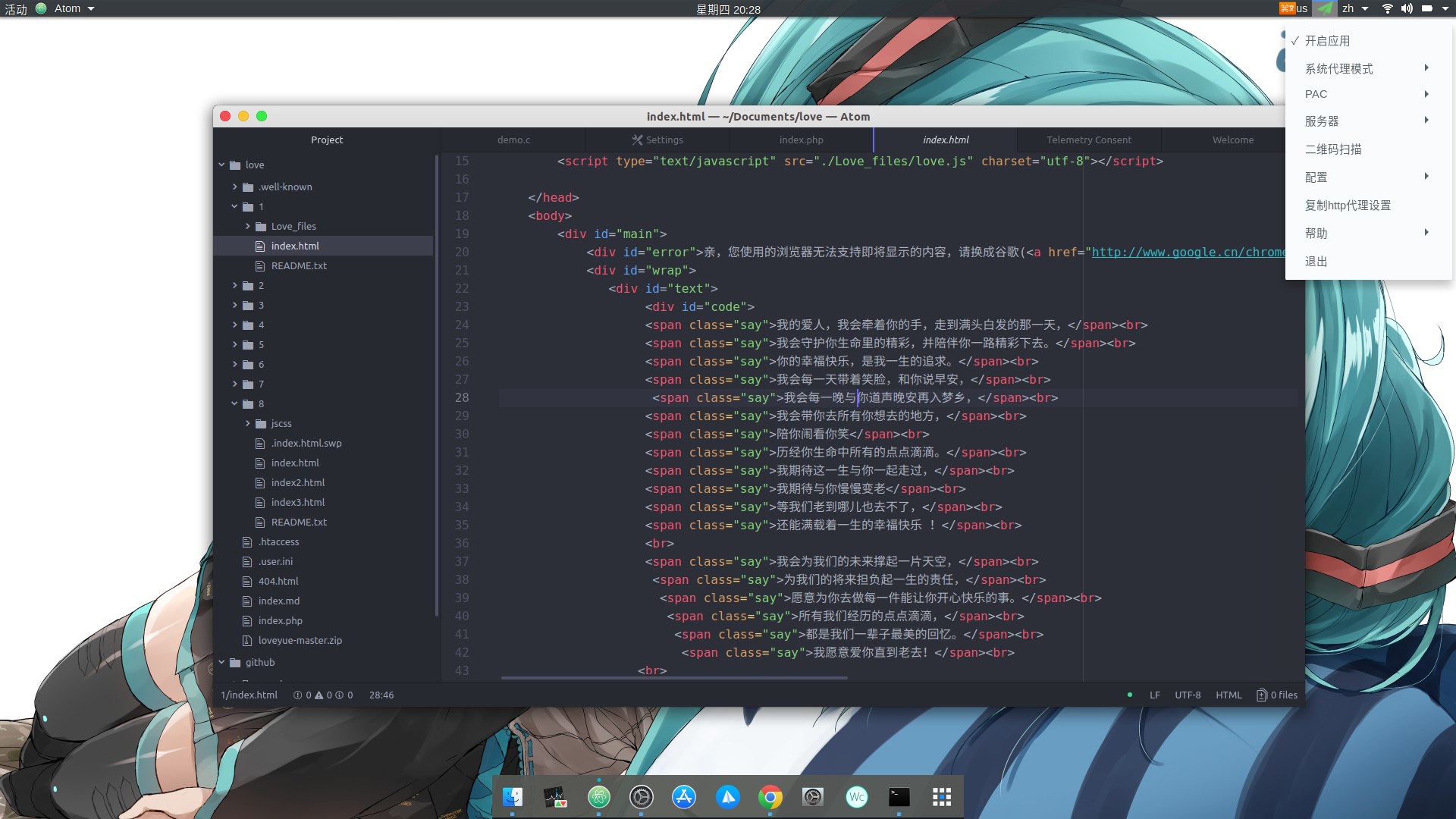
Task: Click the google.cn/chrome hyperlink in code
Action: (1188, 253)
